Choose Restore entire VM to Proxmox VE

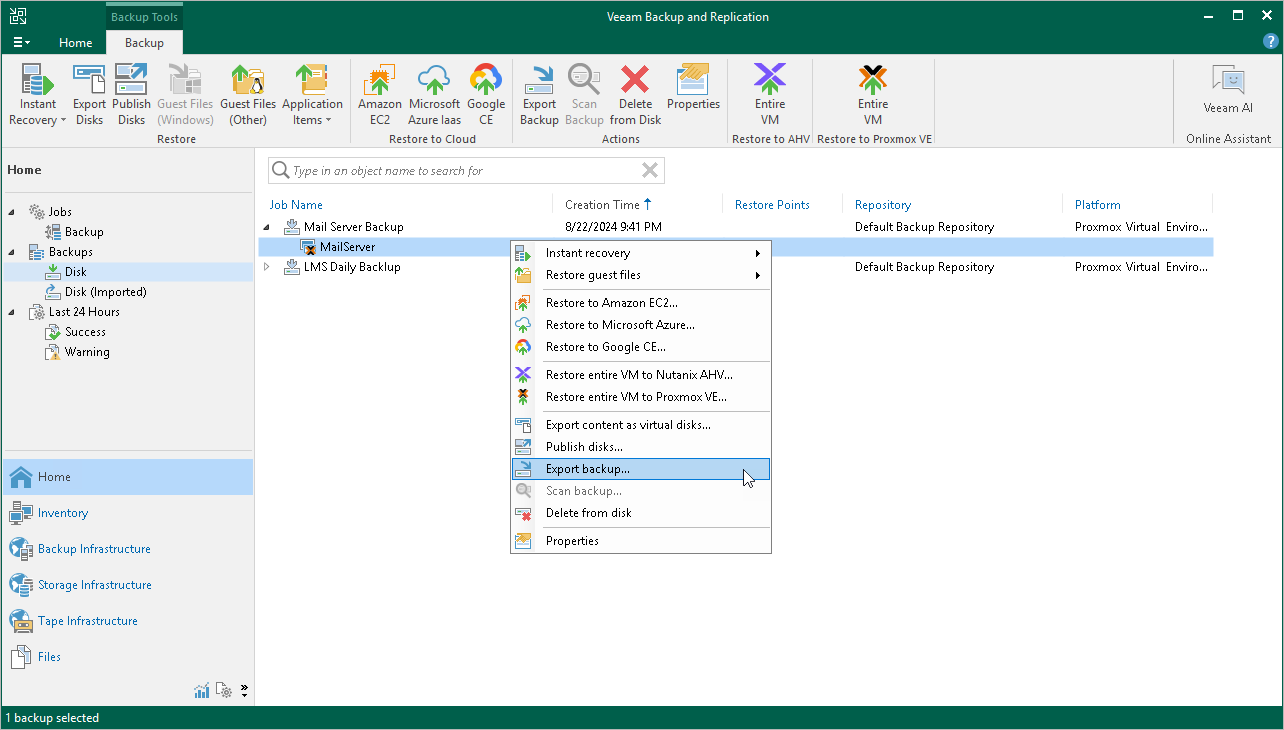pyautogui.click(x=641, y=397)
